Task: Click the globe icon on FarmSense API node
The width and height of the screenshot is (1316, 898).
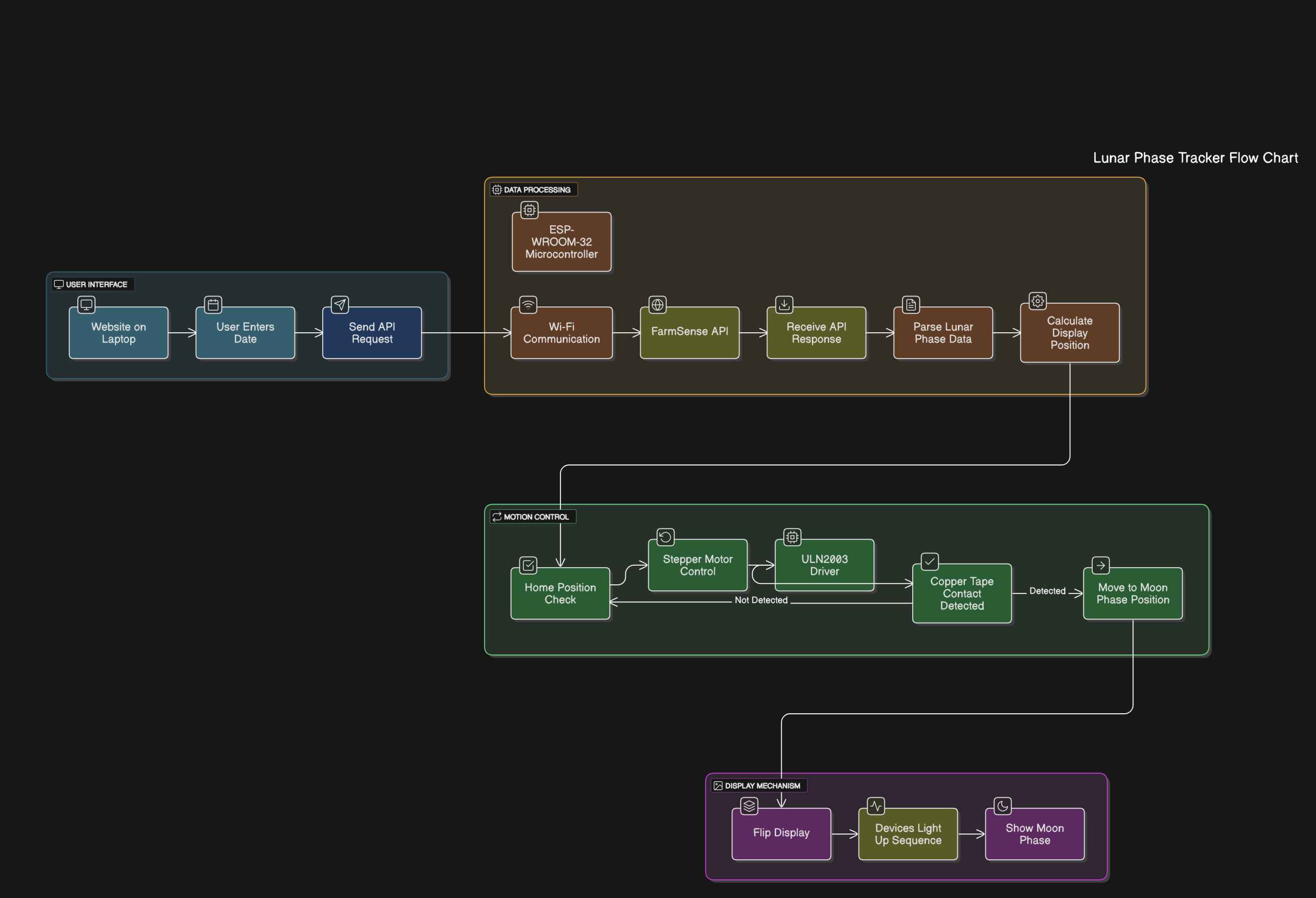Action: coord(657,305)
